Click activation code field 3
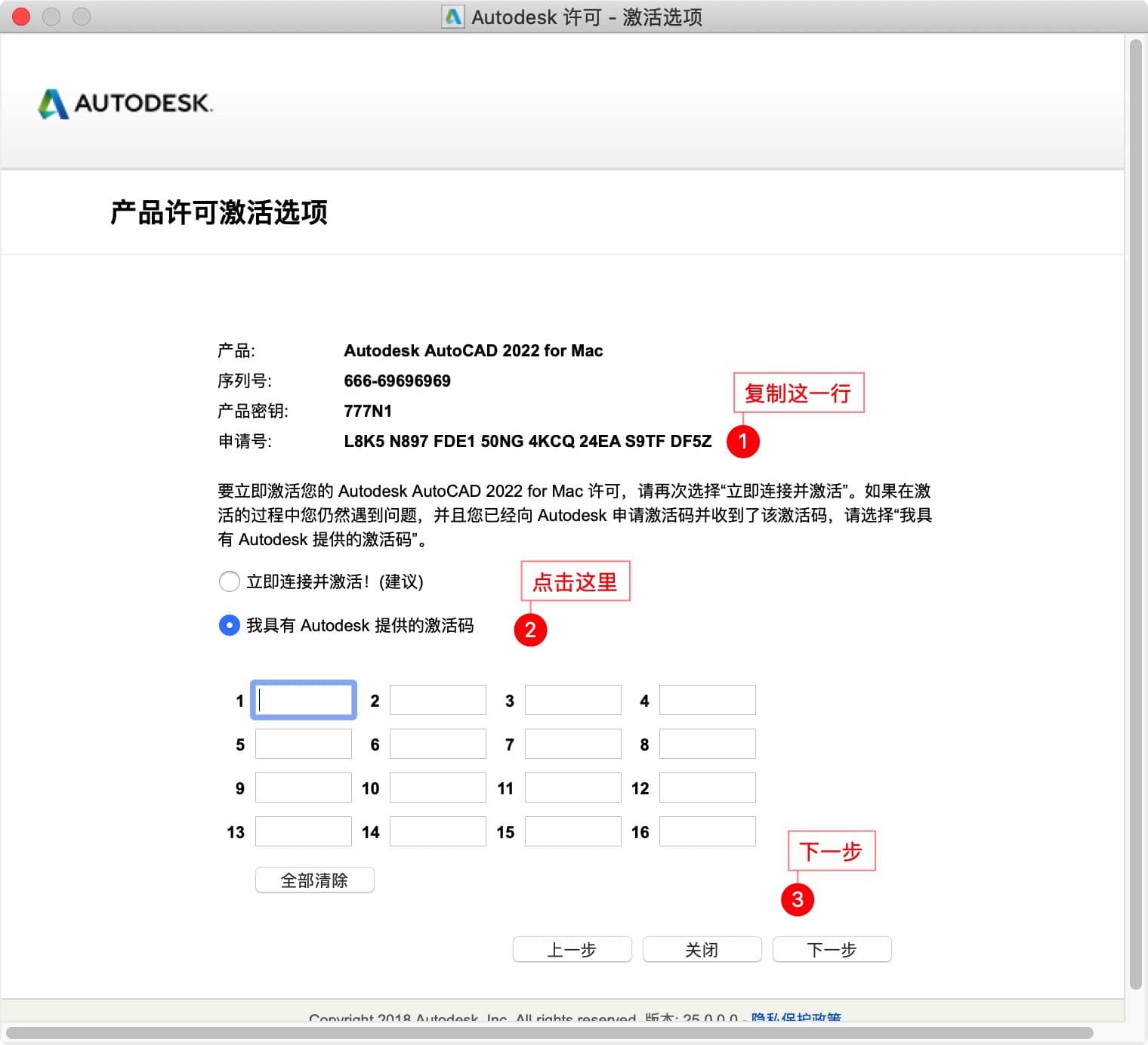Screen dimensions: 1148x1045 tap(573, 700)
